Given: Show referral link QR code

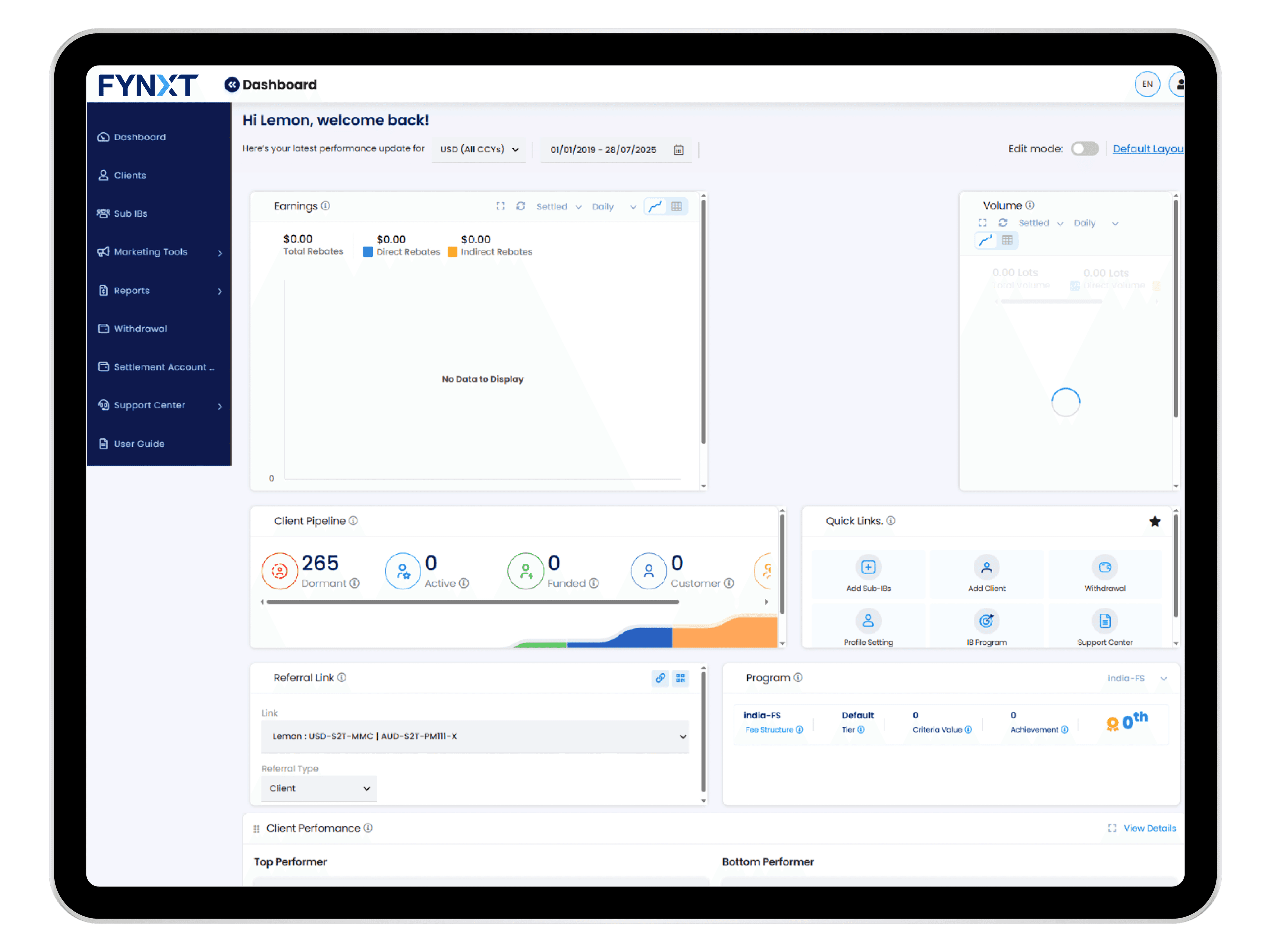Looking at the screenshot, I should (x=680, y=679).
